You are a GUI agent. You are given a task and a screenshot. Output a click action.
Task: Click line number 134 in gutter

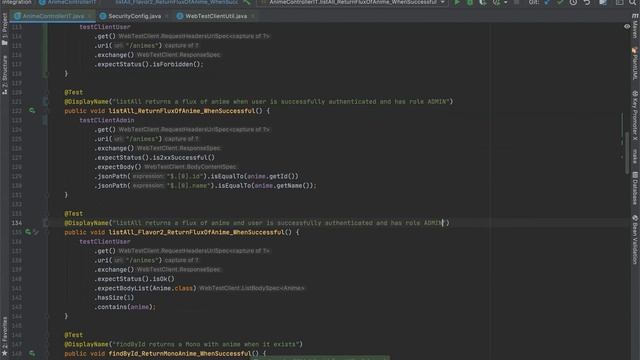click(17, 223)
